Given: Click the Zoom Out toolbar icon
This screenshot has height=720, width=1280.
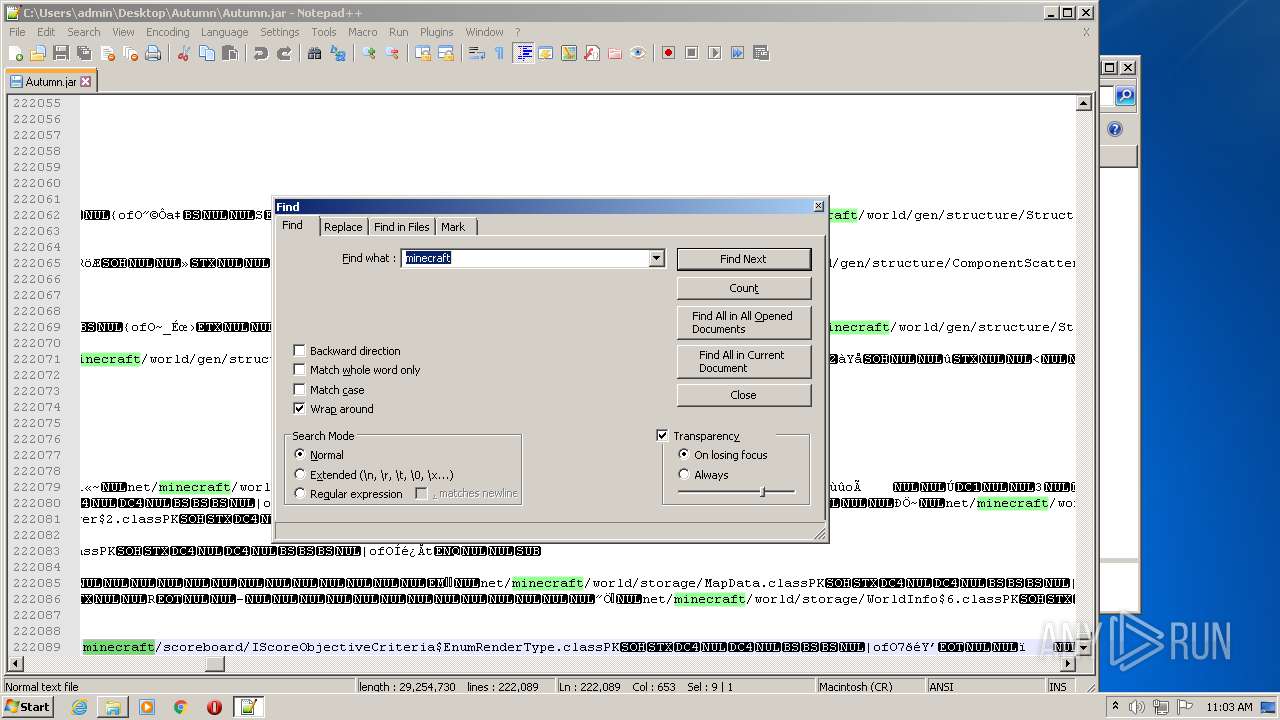Looking at the screenshot, I should (x=392, y=53).
